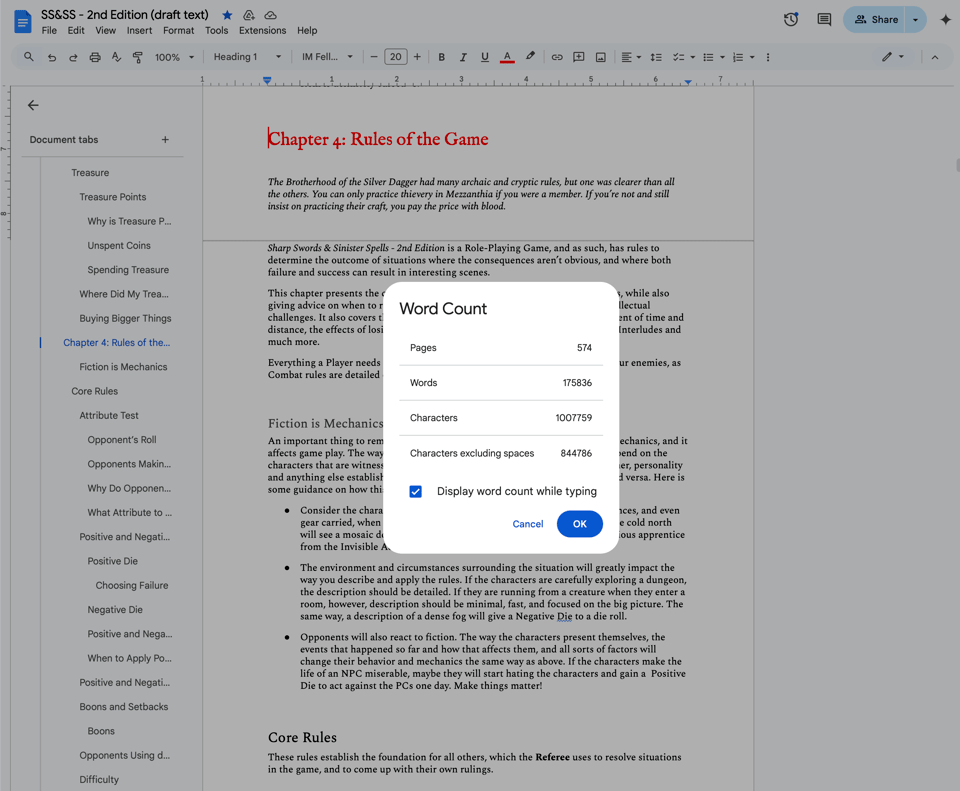
Task: Open the Insert menu
Action: pos(139,31)
